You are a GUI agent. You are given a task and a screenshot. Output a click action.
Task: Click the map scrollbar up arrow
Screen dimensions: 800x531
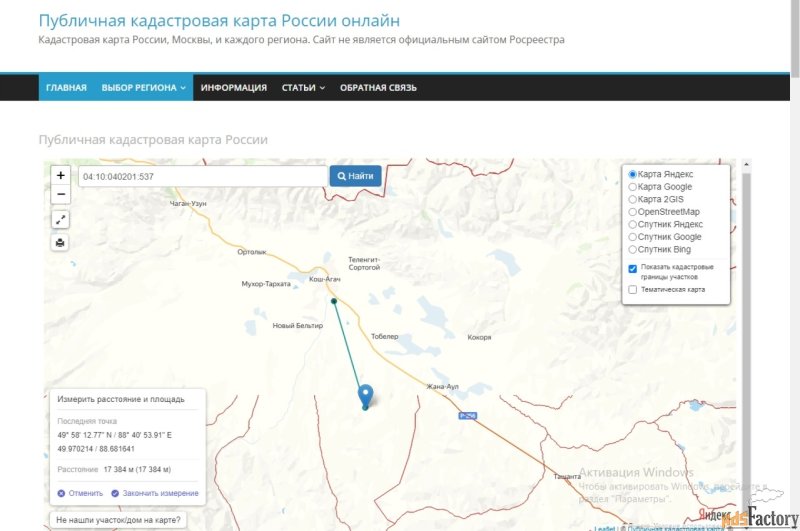746,164
